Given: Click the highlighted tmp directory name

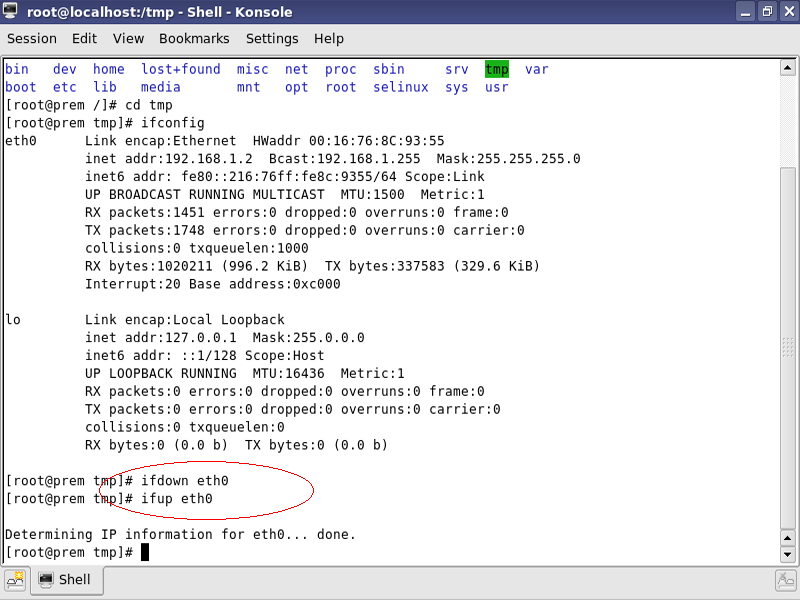Looking at the screenshot, I should point(497,69).
